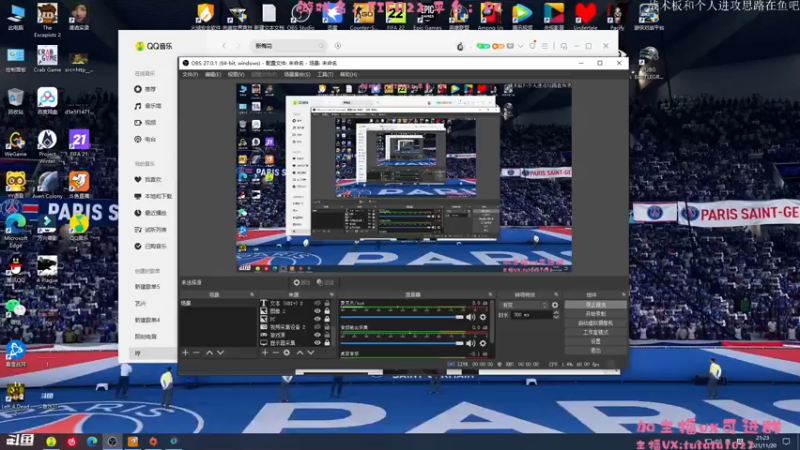Move scene down arrow in Scenes panel
Image resolution: width=800 pixels, height=450 pixels.
(x=220, y=353)
